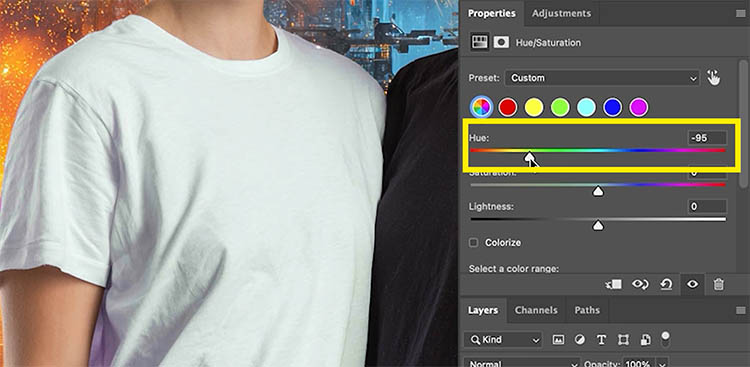Open the Paths tab
Screen dimensions: 750x367
coord(587,310)
